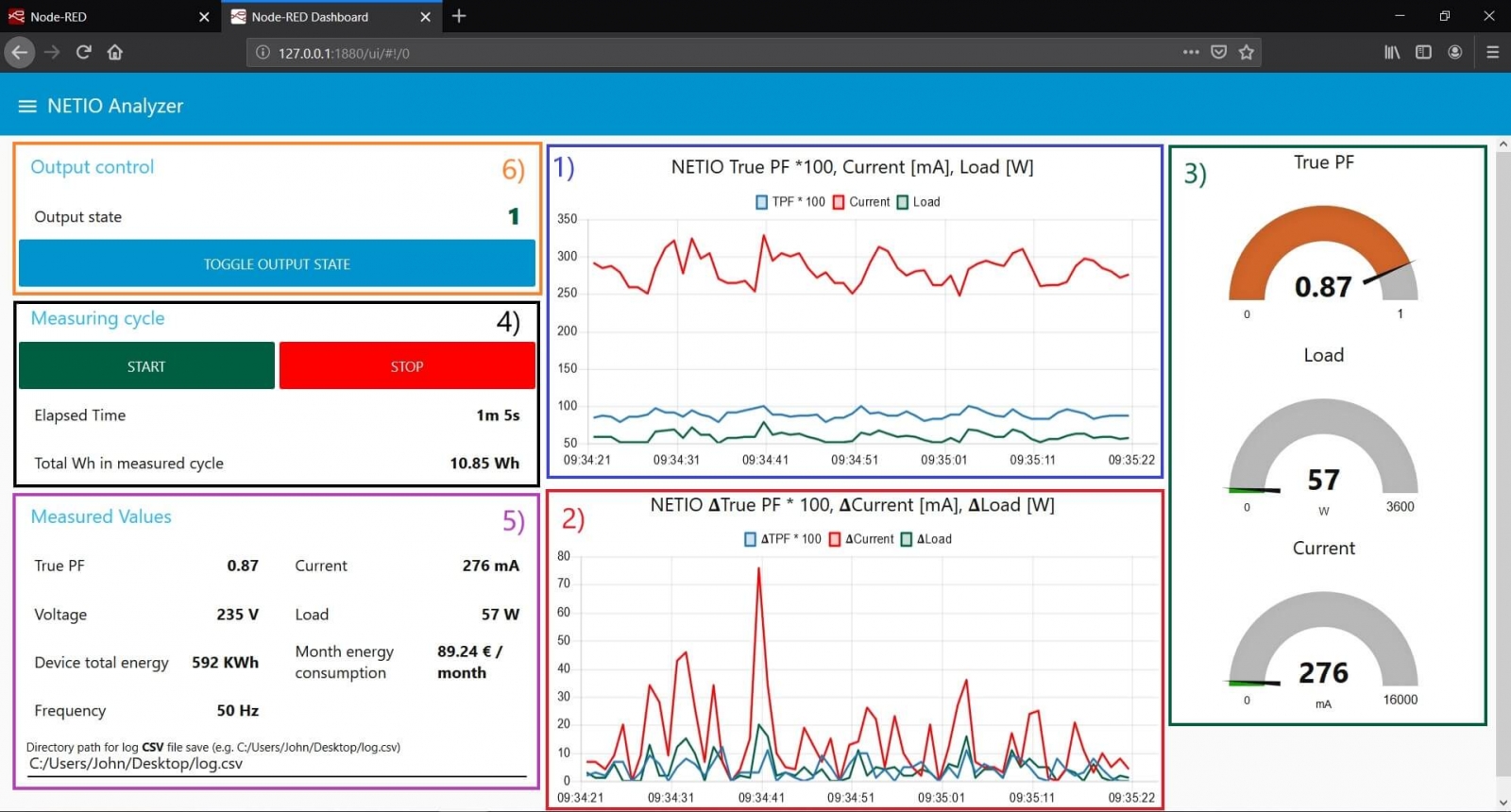Save page to Pocket
Viewport: 1511px width, 812px height.
(x=1218, y=52)
